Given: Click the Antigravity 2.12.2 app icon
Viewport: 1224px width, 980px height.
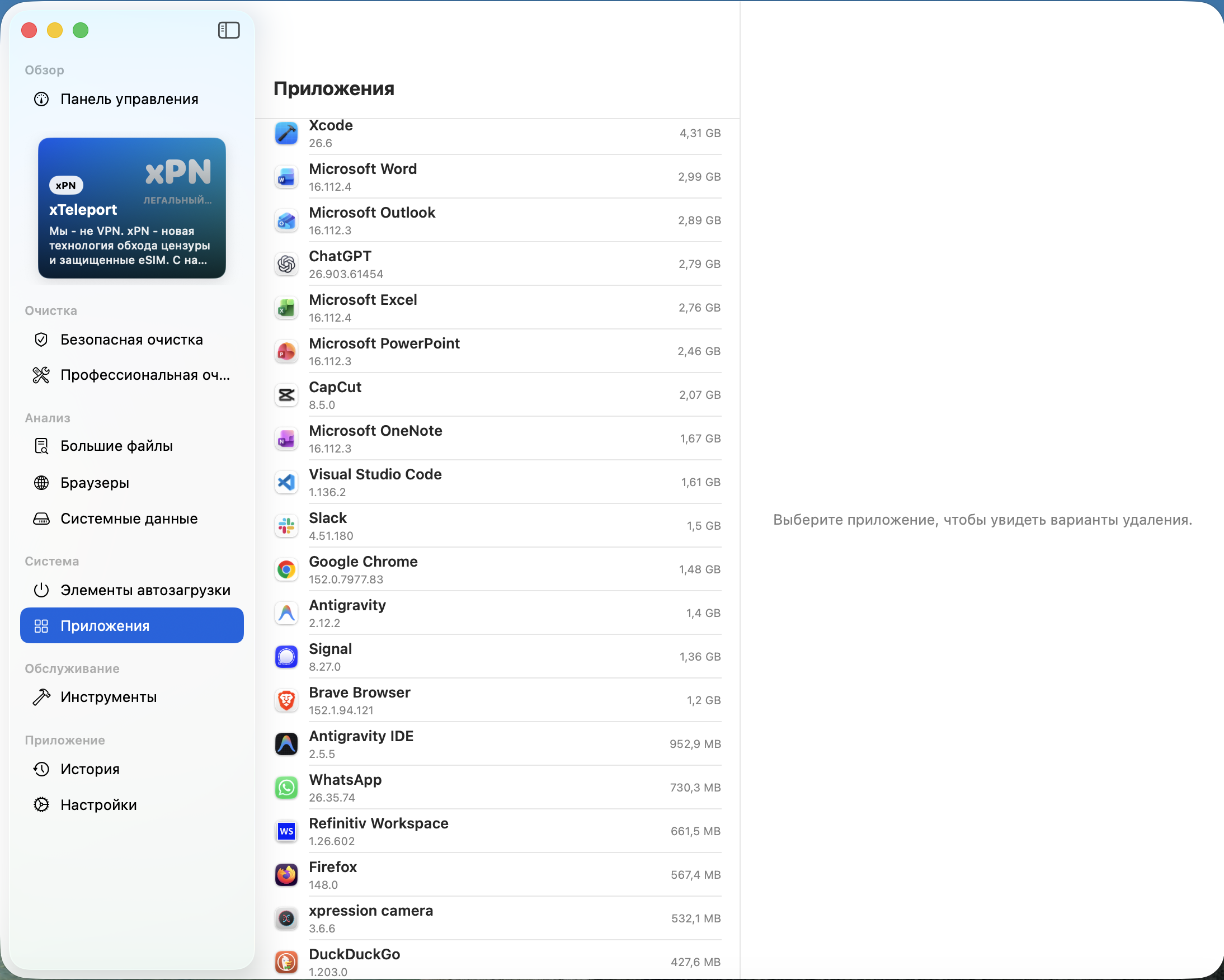Looking at the screenshot, I should tap(286, 614).
